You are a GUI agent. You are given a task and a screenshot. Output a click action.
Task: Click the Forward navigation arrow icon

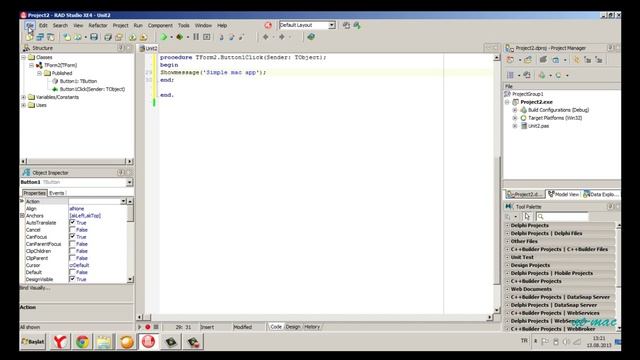click(282, 37)
